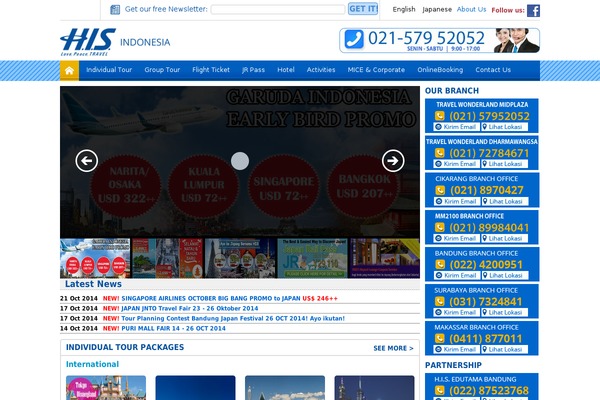Click phone icon for Travel Wonderland Dharmawangsa
600x400 pixels.
coord(440,153)
